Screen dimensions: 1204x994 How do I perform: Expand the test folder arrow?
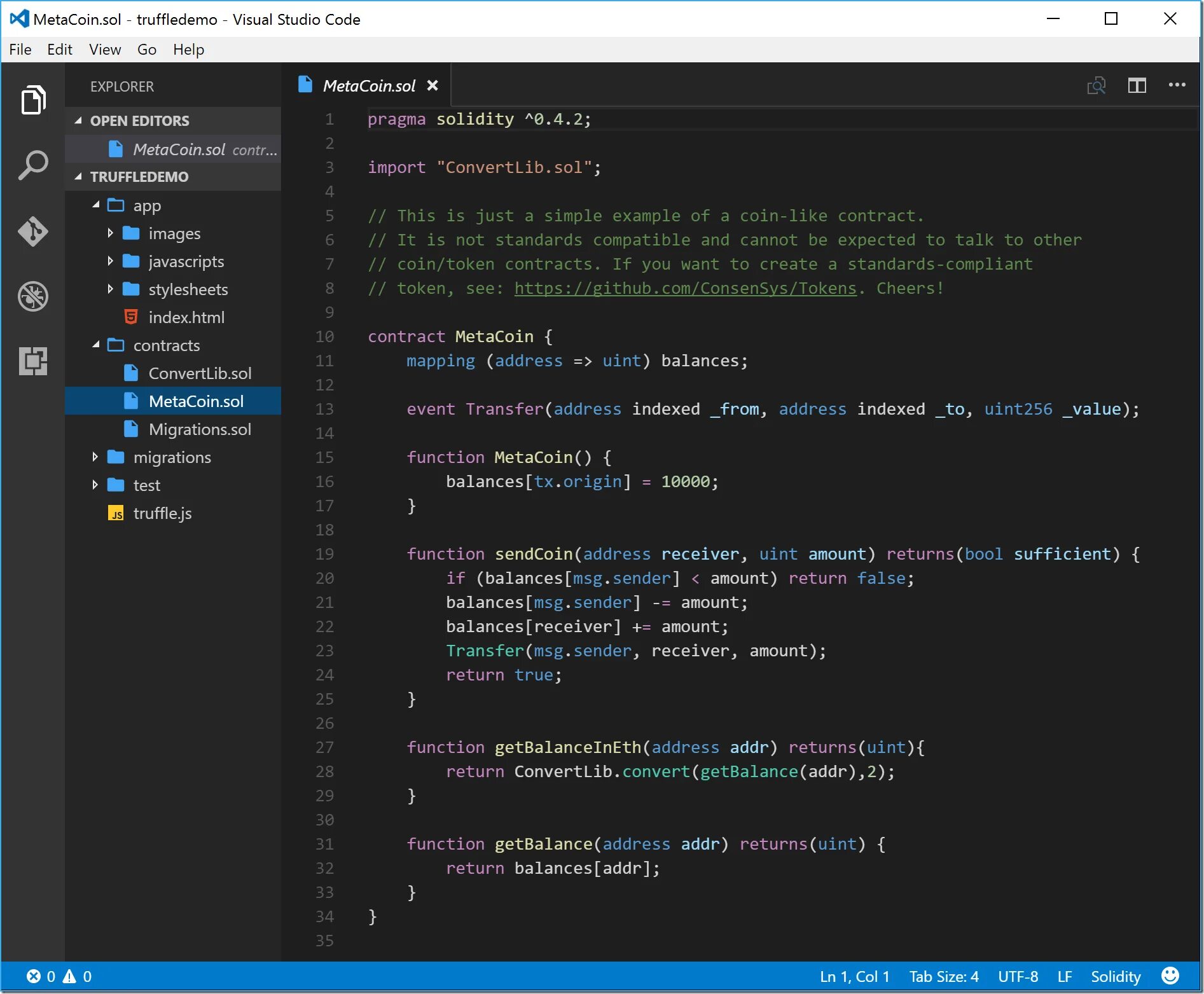95,485
